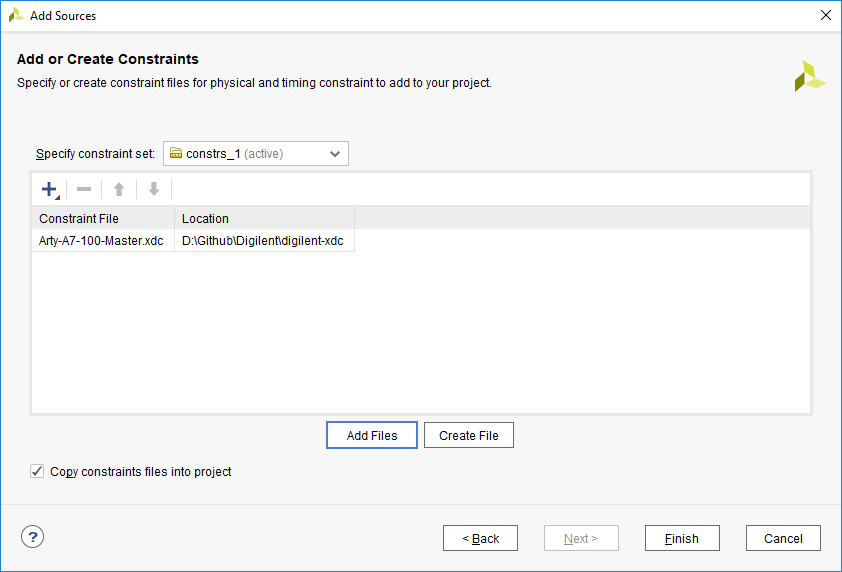Click the Add Files button
This screenshot has width=842, height=572.
pyautogui.click(x=372, y=435)
